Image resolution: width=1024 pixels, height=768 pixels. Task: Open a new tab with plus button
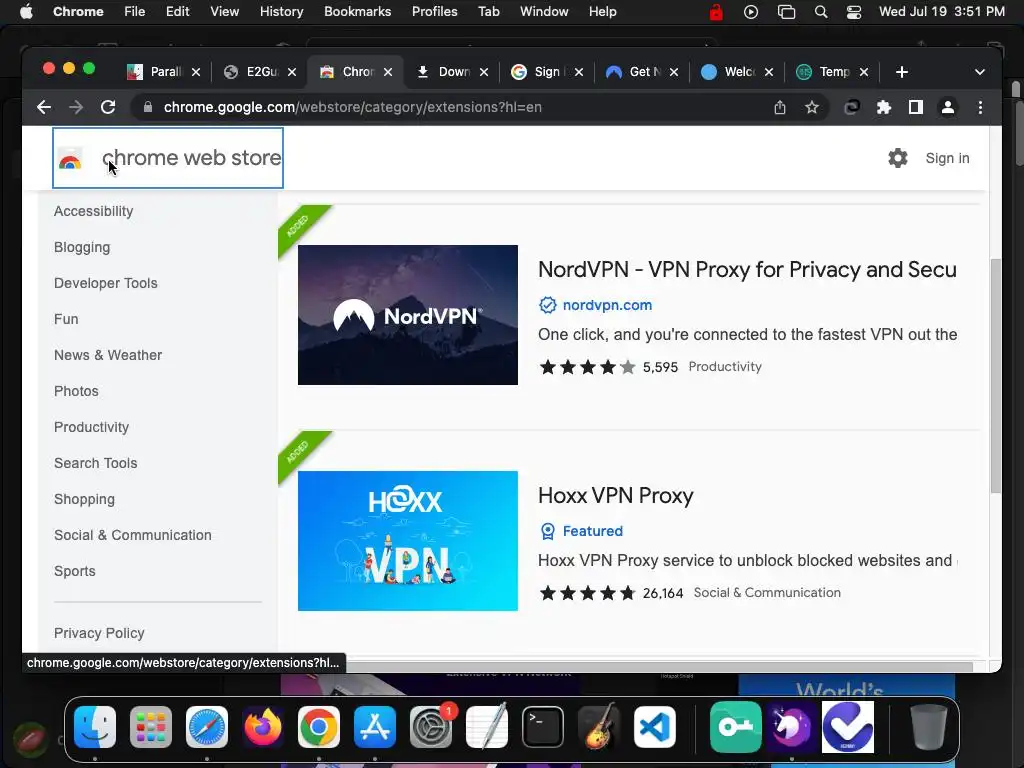[902, 72]
